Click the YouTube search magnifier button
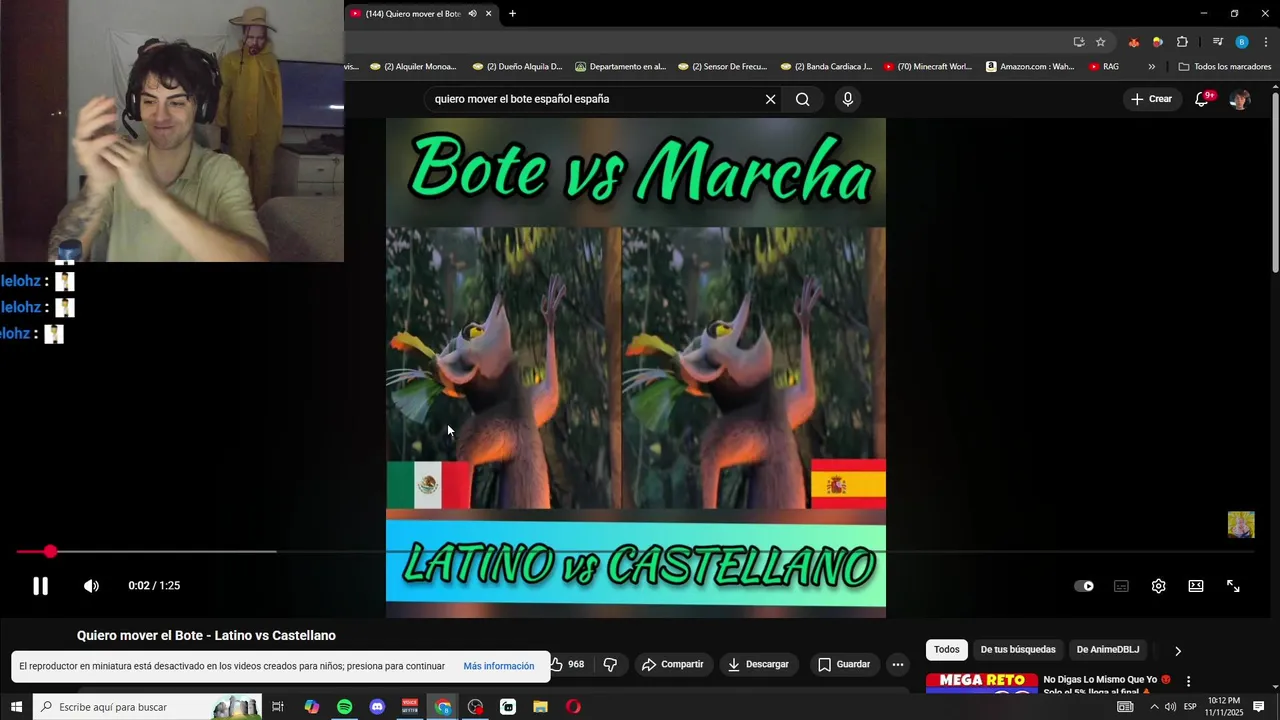Screen dimensions: 1280x720 [802, 99]
